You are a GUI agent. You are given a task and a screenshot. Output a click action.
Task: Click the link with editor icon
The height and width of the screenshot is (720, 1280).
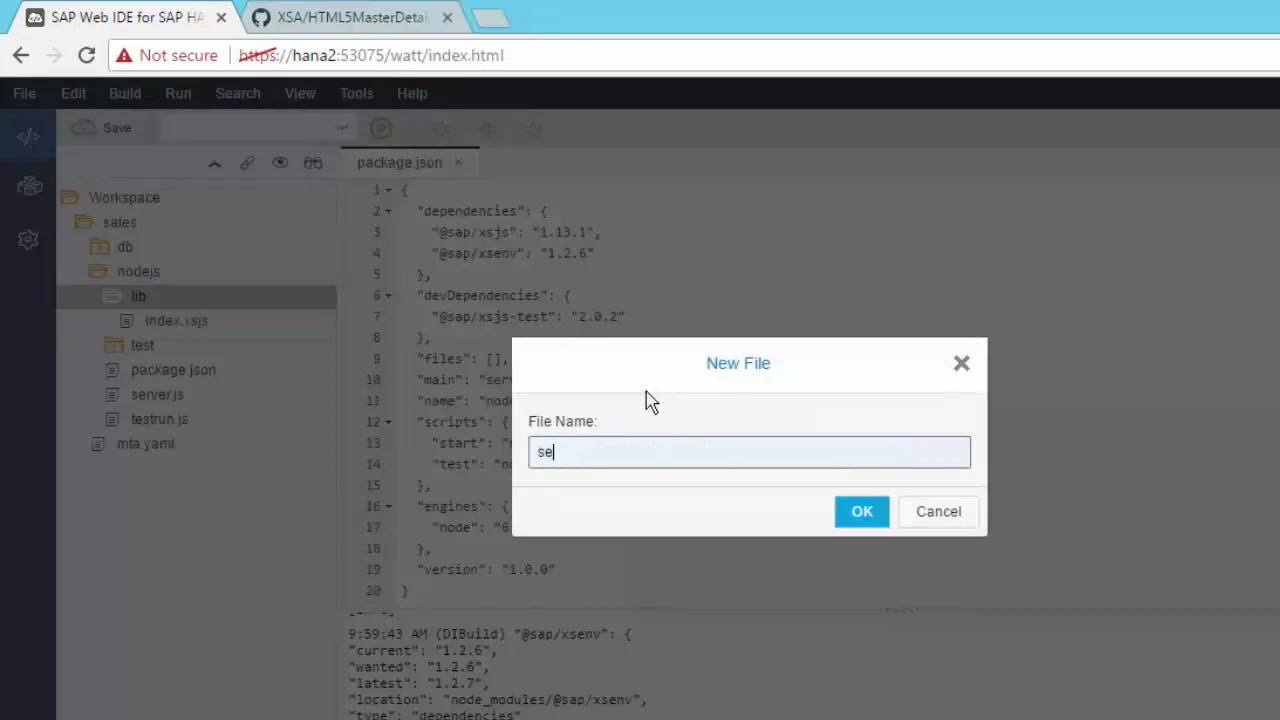coord(247,163)
